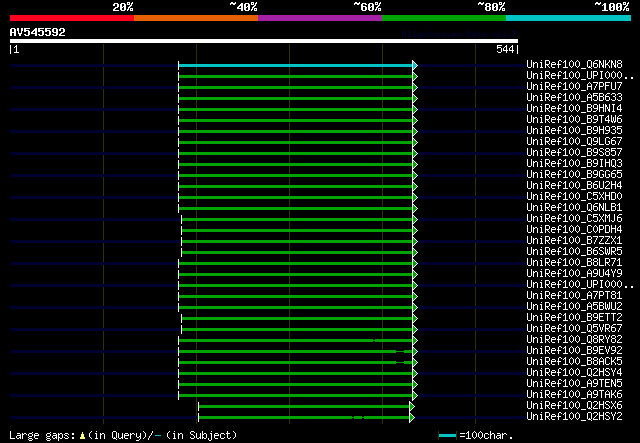Select the query name AV545592
Viewport: 640px width, 443px height.
coord(38,32)
